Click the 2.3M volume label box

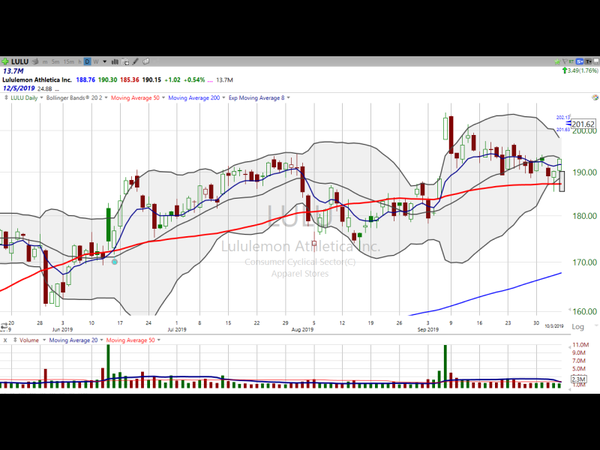[x=578, y=380]
